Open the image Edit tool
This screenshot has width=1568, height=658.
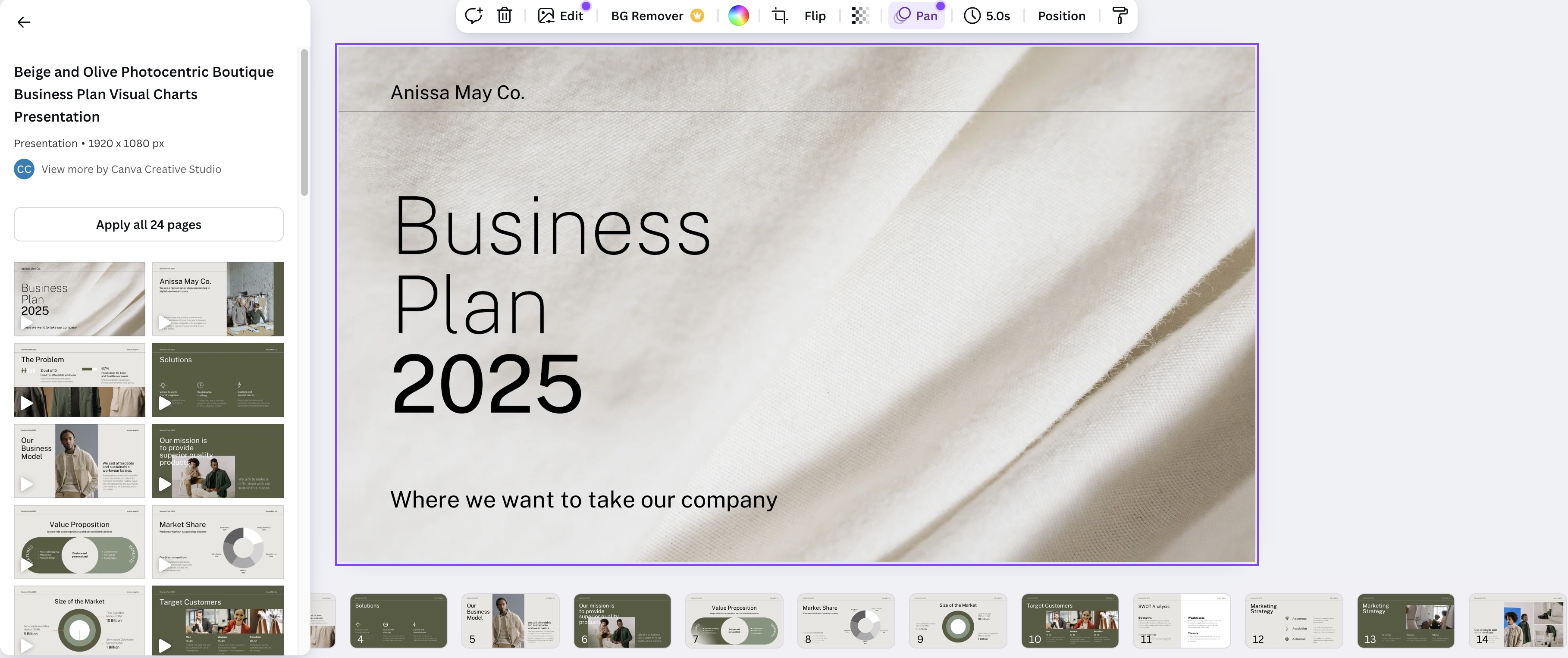[561, 16]
